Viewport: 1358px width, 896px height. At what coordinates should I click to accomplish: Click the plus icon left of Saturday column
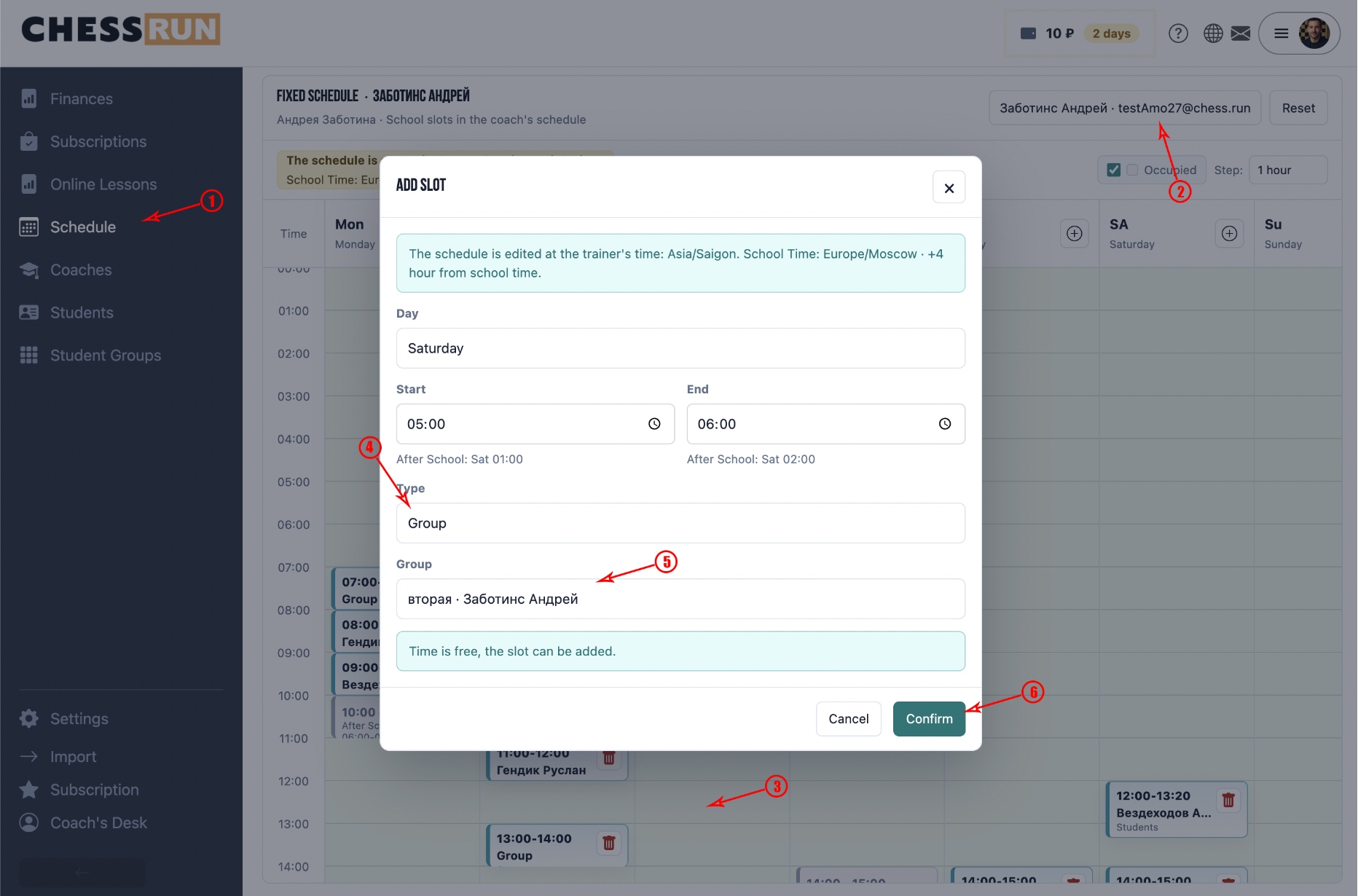pyautogui.click(x=1074, y=233)
